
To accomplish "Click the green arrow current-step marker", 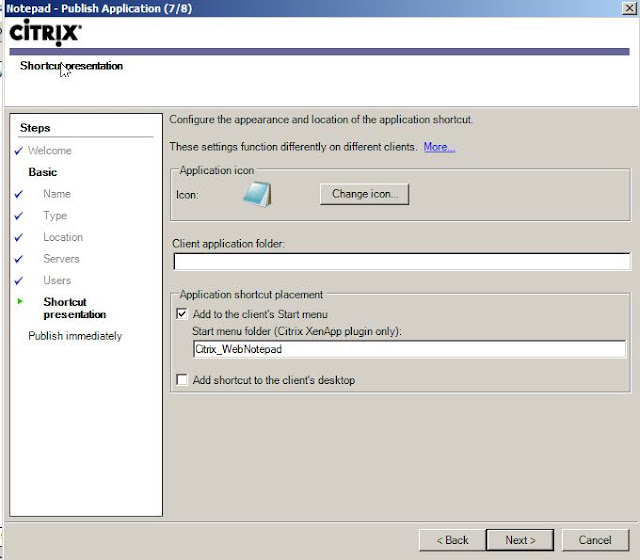I will 20,302.
